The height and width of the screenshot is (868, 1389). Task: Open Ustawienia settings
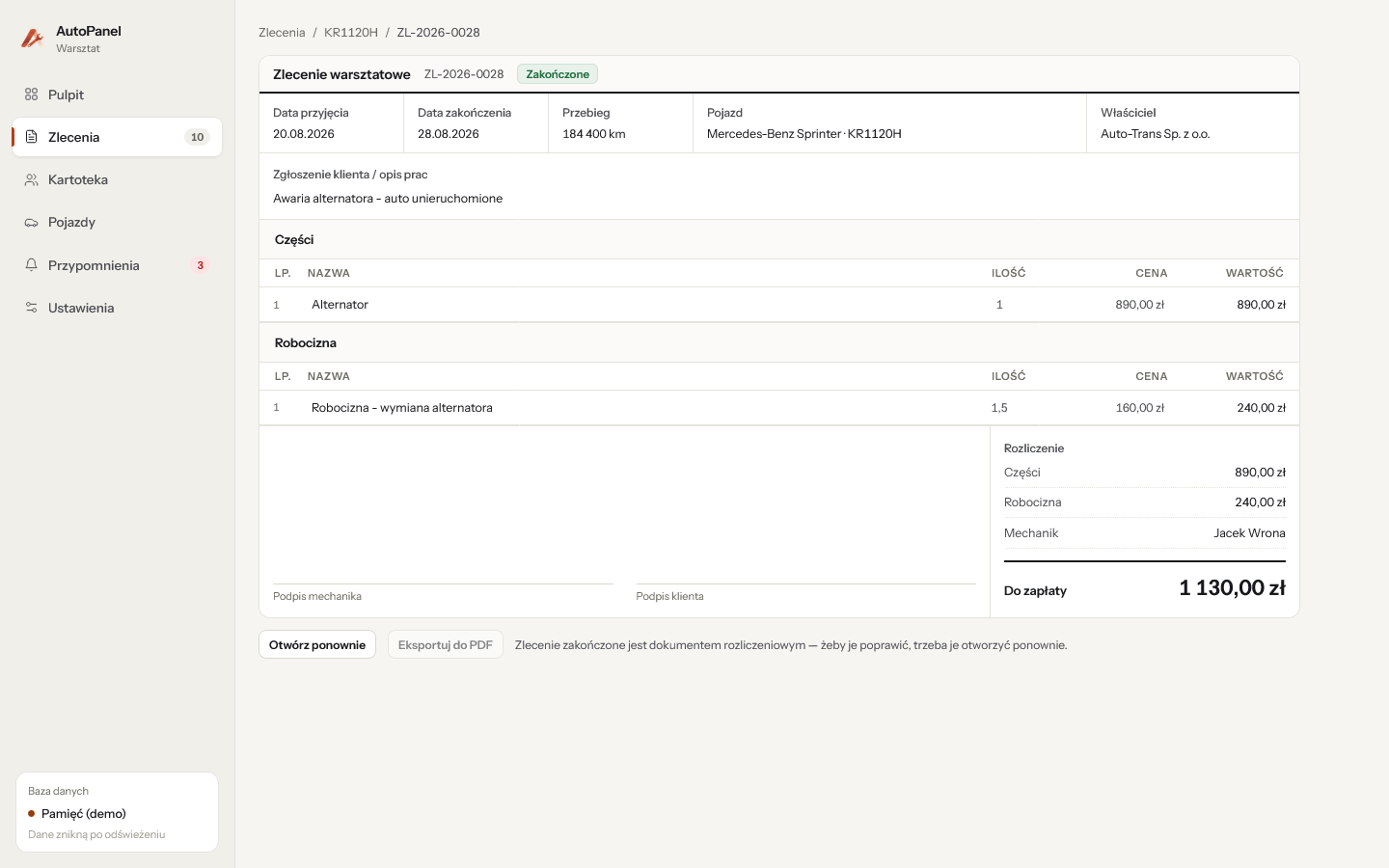point(117,308)
